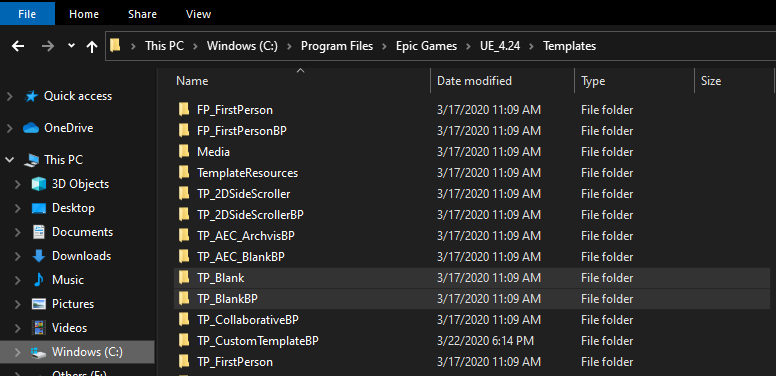Viewport: 776px width, 376px height.
Task: Go up one folder level
Action: click(92, 47)
